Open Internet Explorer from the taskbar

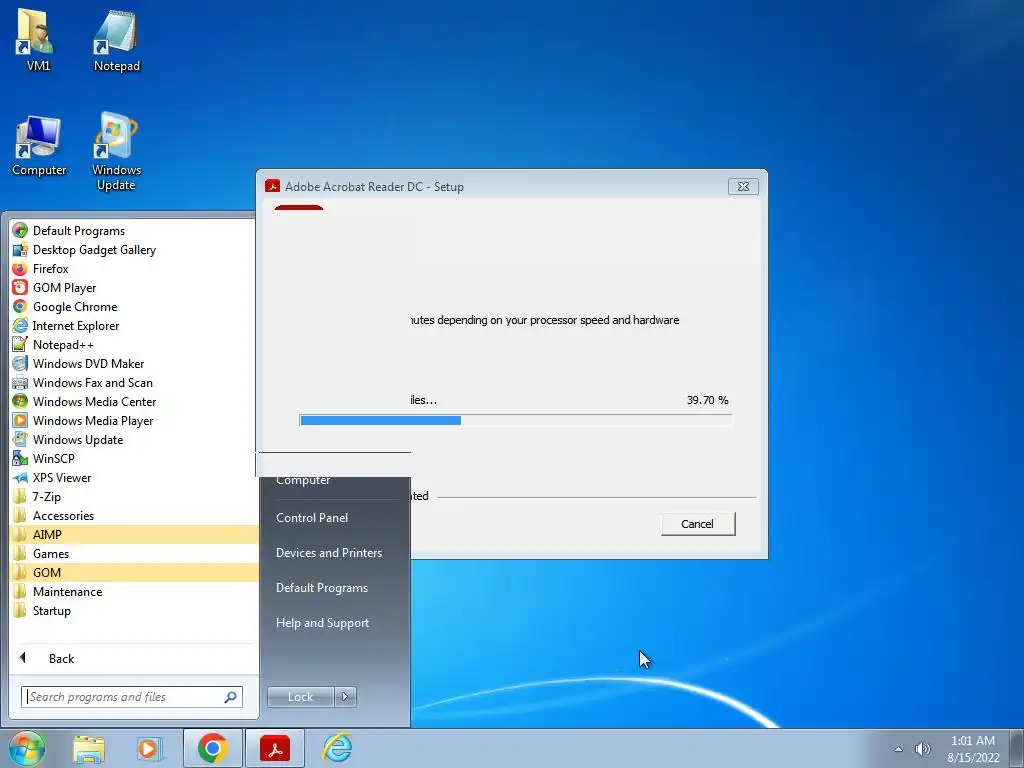point(338,748)
